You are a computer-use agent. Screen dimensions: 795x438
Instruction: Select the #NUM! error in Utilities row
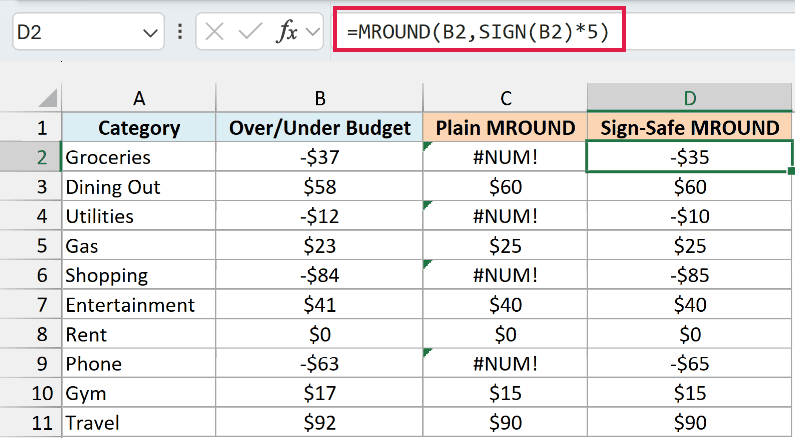[505, 216]
